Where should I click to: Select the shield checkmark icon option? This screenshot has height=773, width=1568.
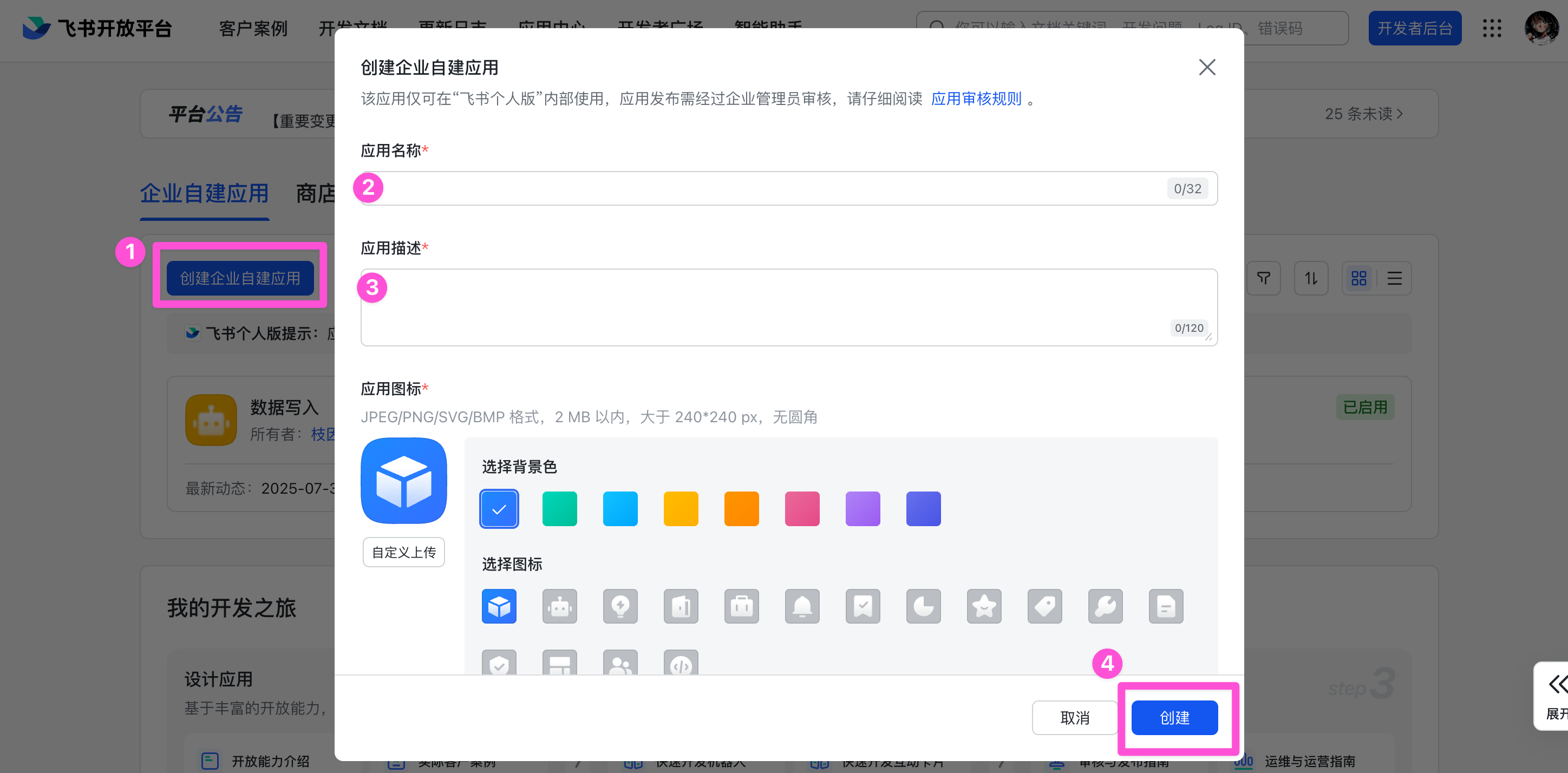click(x=499, y=662)
